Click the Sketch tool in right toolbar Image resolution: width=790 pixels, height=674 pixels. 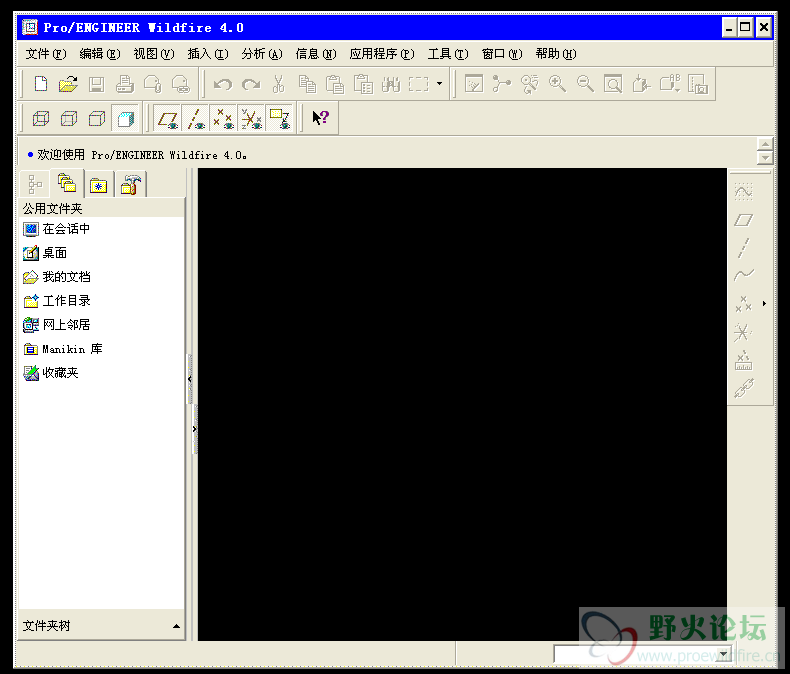tap(744, 192)
